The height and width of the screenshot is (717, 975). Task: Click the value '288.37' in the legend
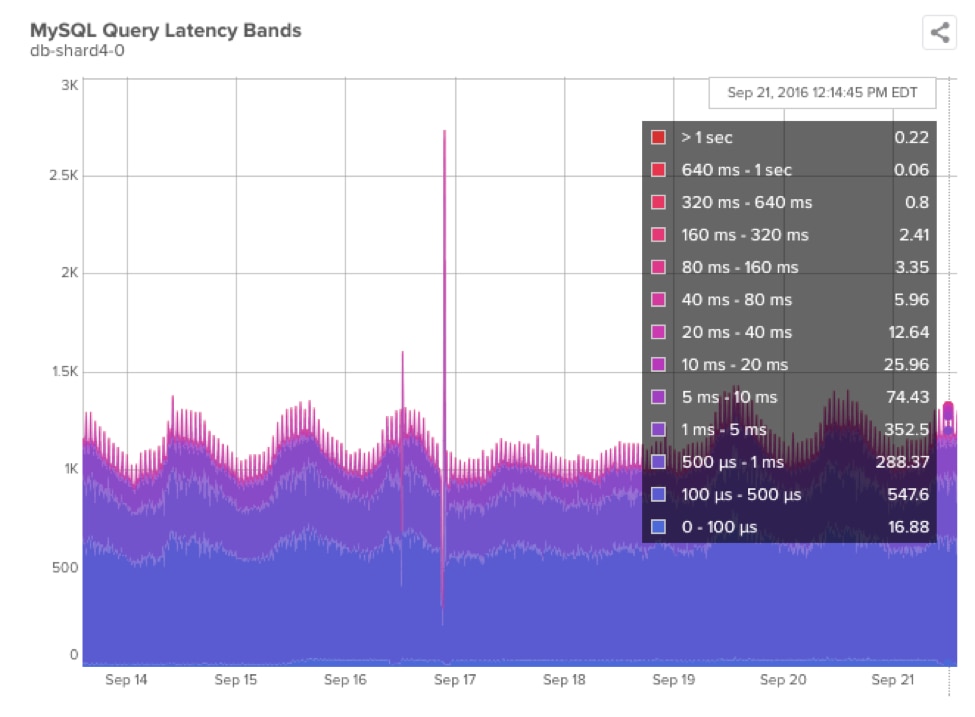[x=902, y=461]
